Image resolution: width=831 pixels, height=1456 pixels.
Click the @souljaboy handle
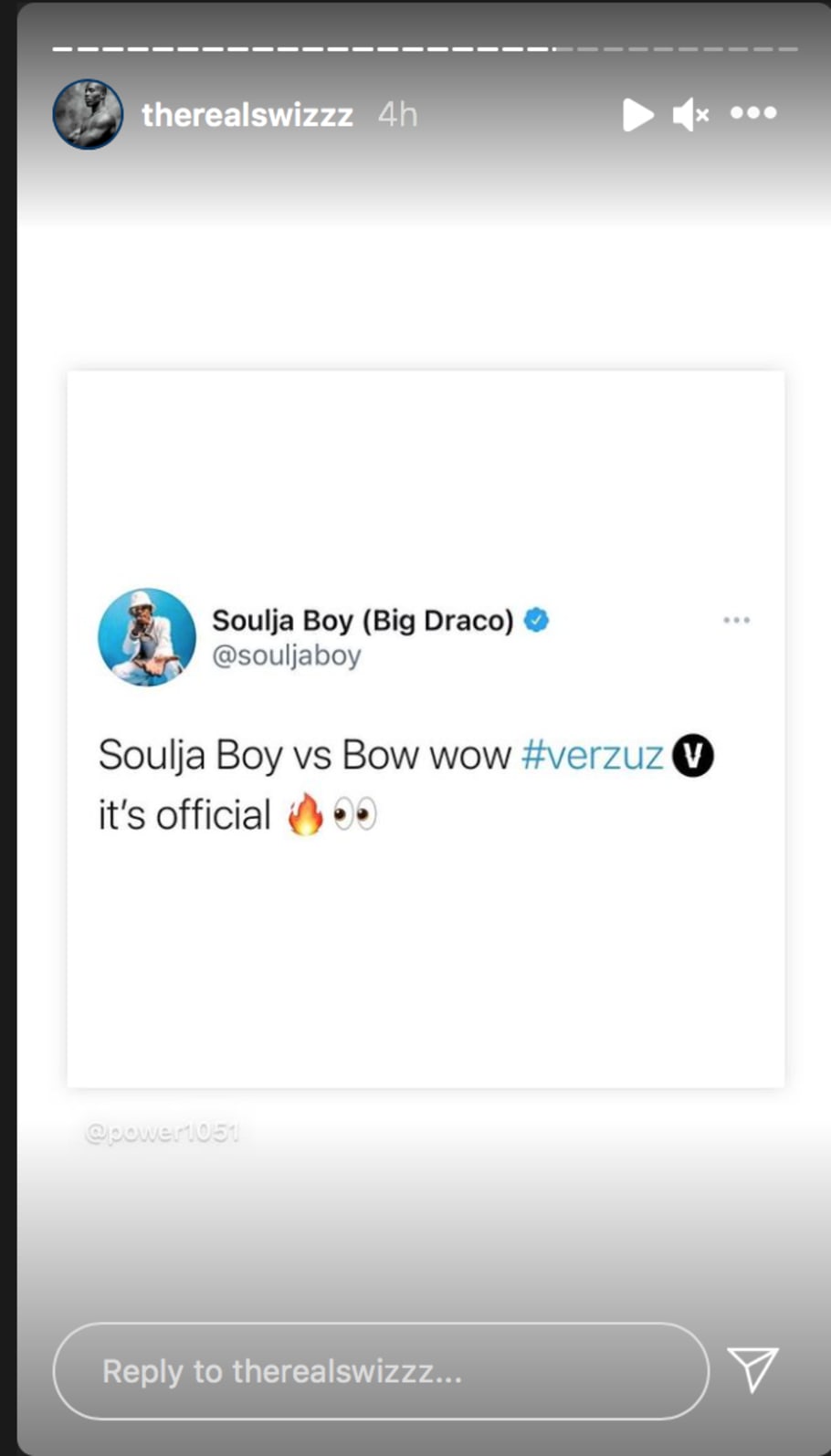click(x=287, y=655)
